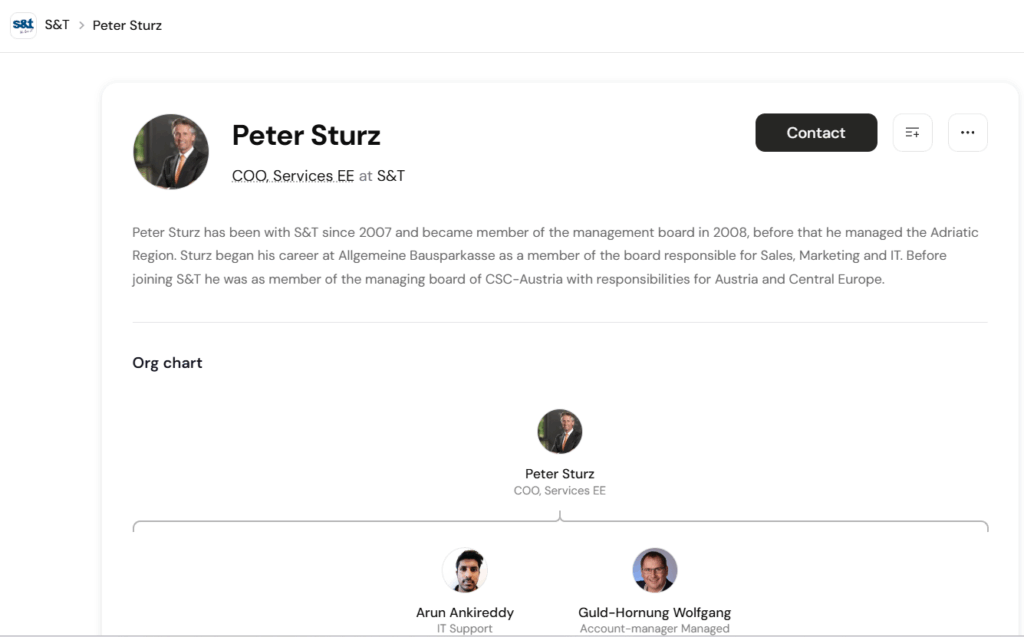Click the Org chart section heading
This screenshot has height=637, width=1024.
point(167,363)
